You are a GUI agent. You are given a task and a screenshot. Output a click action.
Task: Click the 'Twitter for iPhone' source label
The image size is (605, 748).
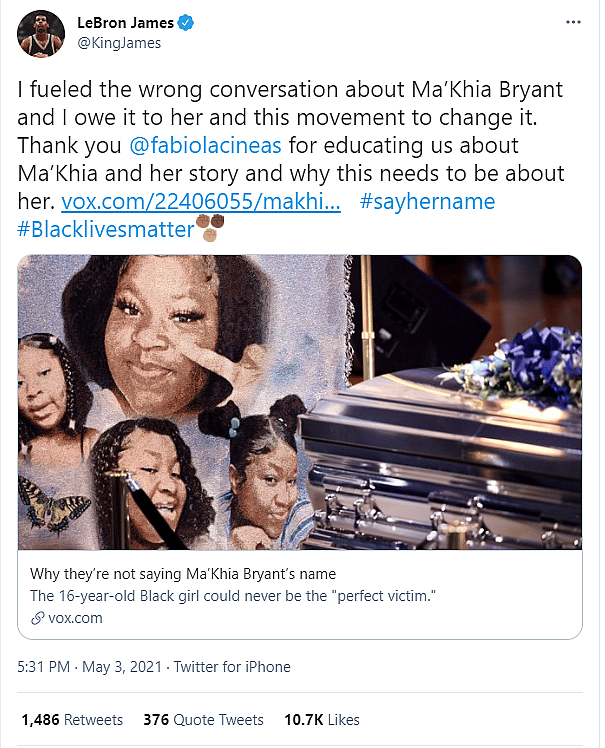232,667
